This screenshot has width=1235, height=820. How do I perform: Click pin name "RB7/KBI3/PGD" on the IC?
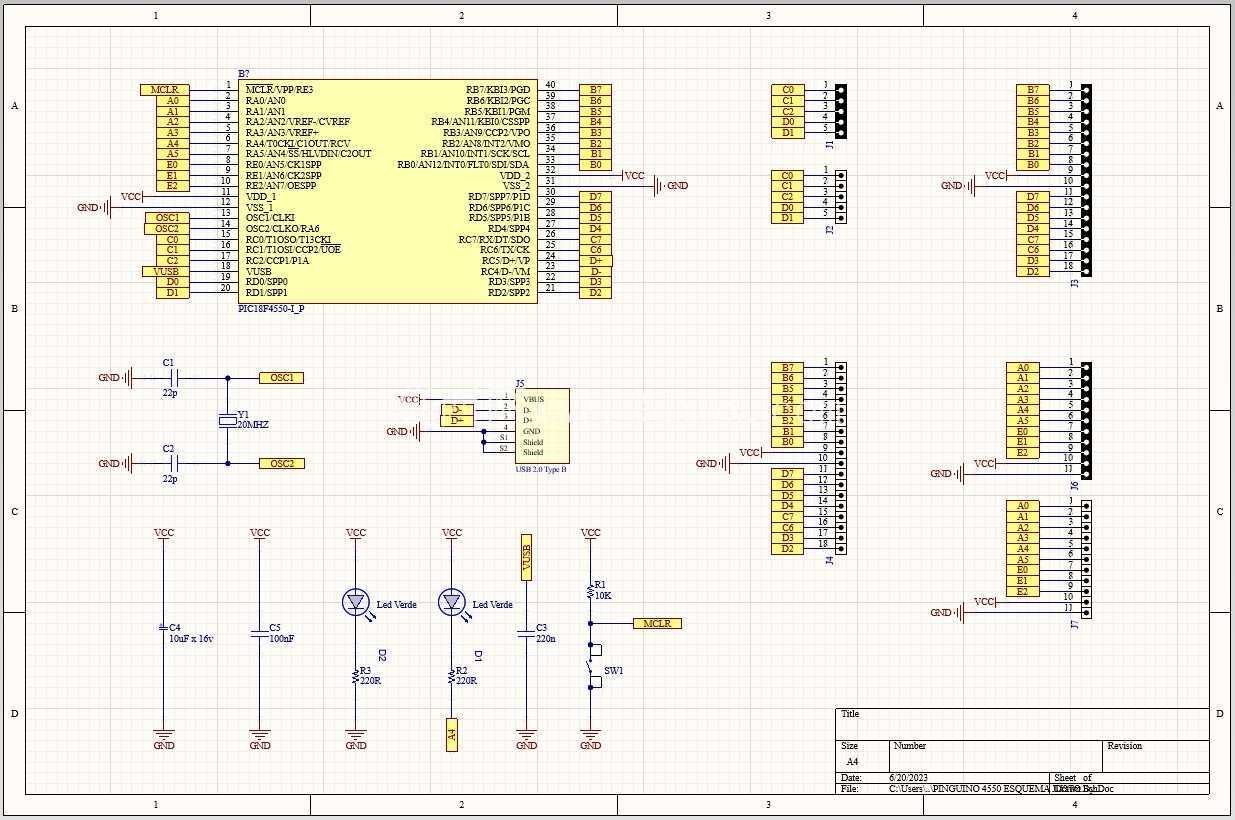tap(498, 90)
